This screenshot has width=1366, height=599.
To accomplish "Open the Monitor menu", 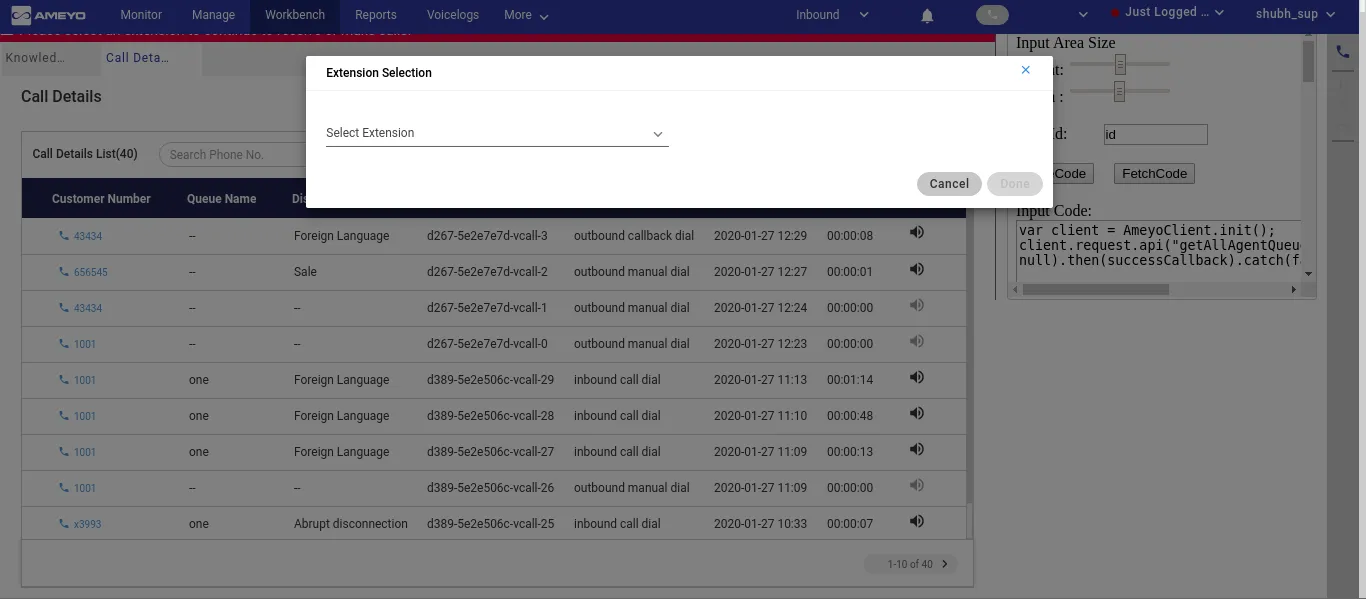I will (141, 15).
